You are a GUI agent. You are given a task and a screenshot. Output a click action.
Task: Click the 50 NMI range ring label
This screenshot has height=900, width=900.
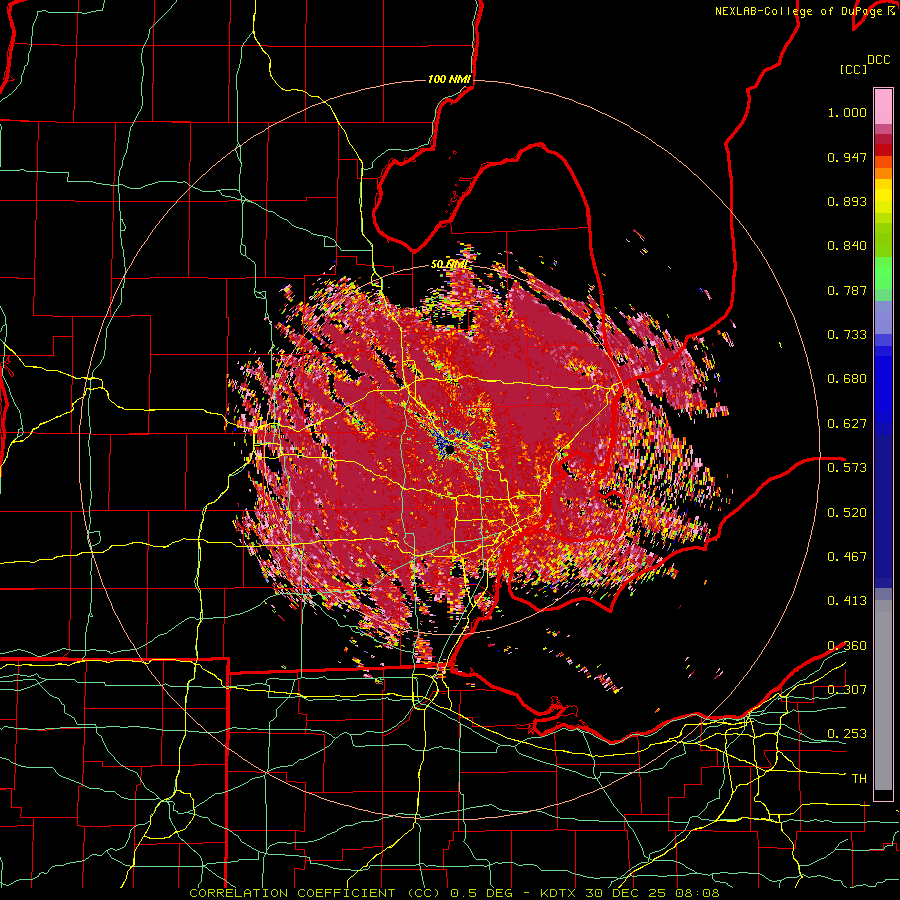click(449, 265)
